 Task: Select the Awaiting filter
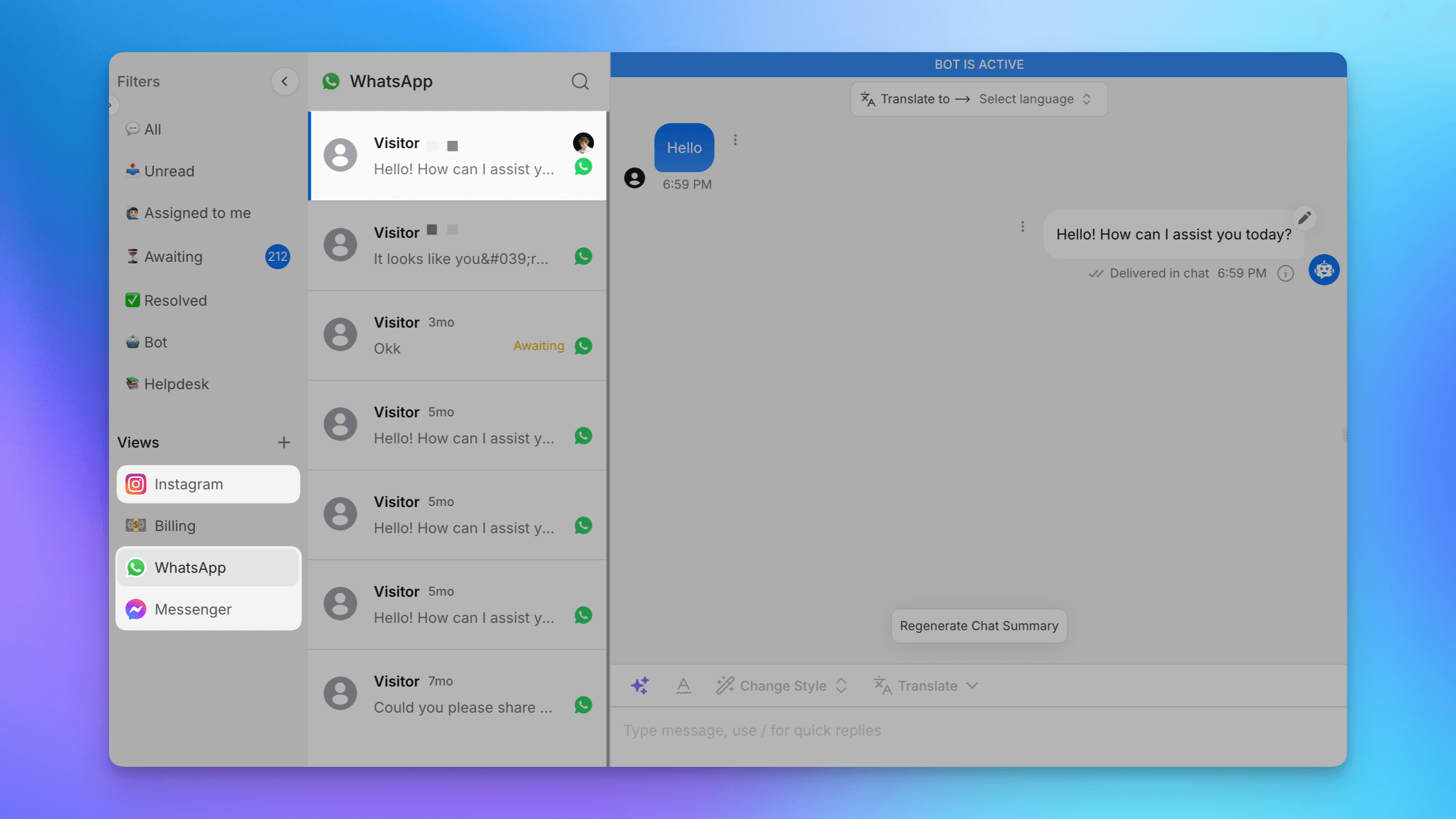pyautogui.click(x=208, y=257)
